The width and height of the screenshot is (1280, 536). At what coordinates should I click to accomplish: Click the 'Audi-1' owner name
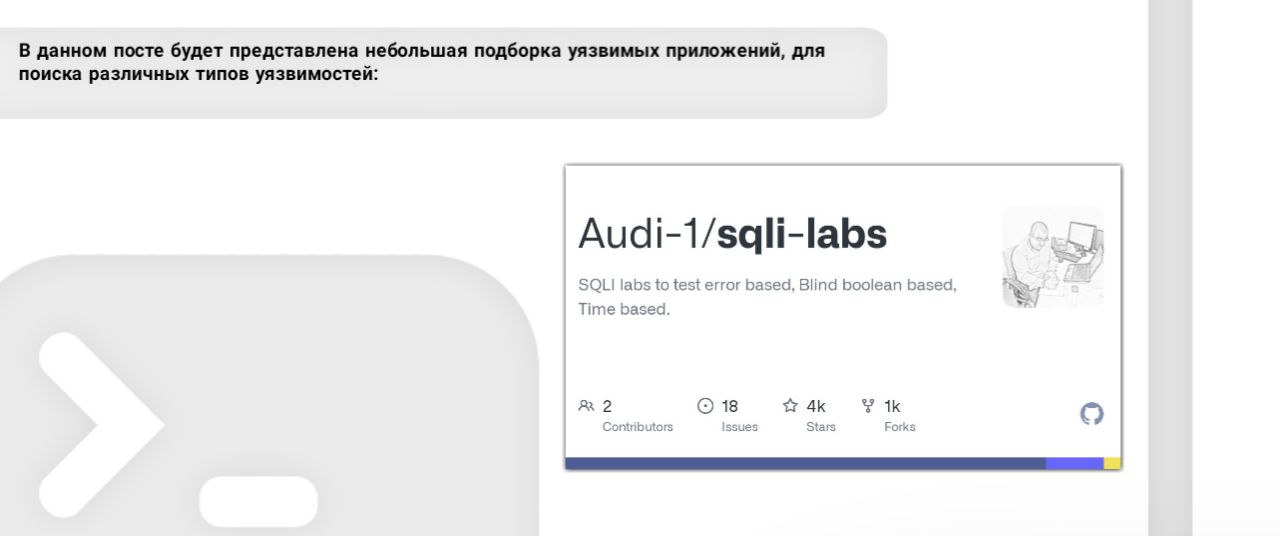pos(641,234)
